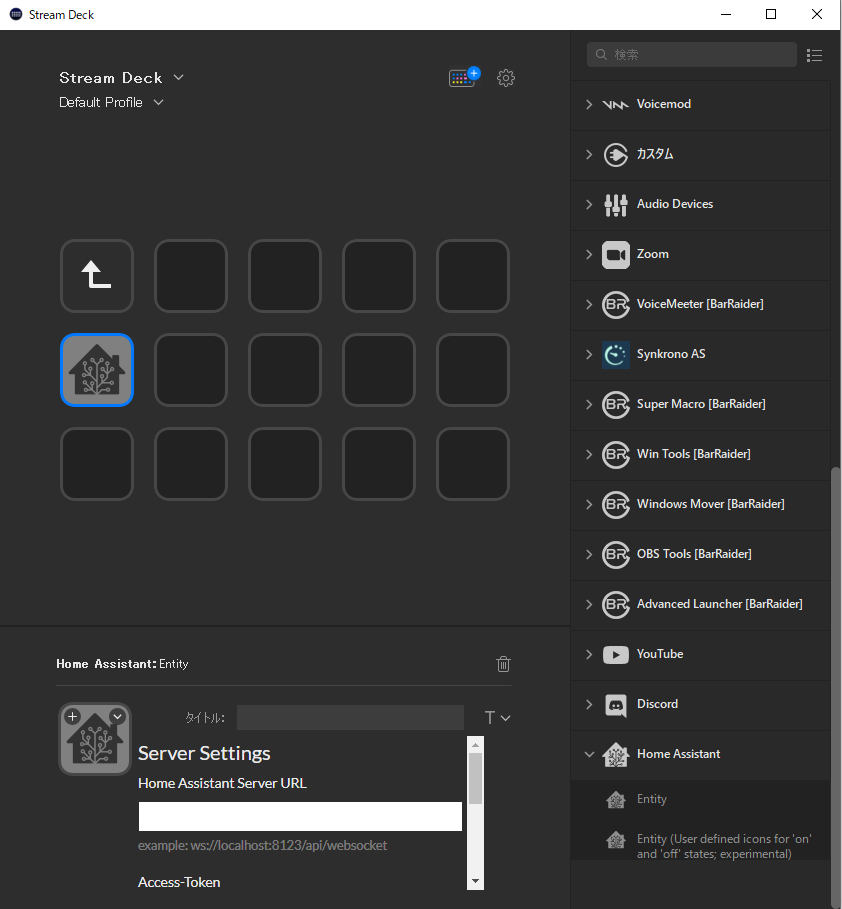Click the Audio Devices mixer icon
This screenshot has width=842, height=909.
click(x=615, y=205)
